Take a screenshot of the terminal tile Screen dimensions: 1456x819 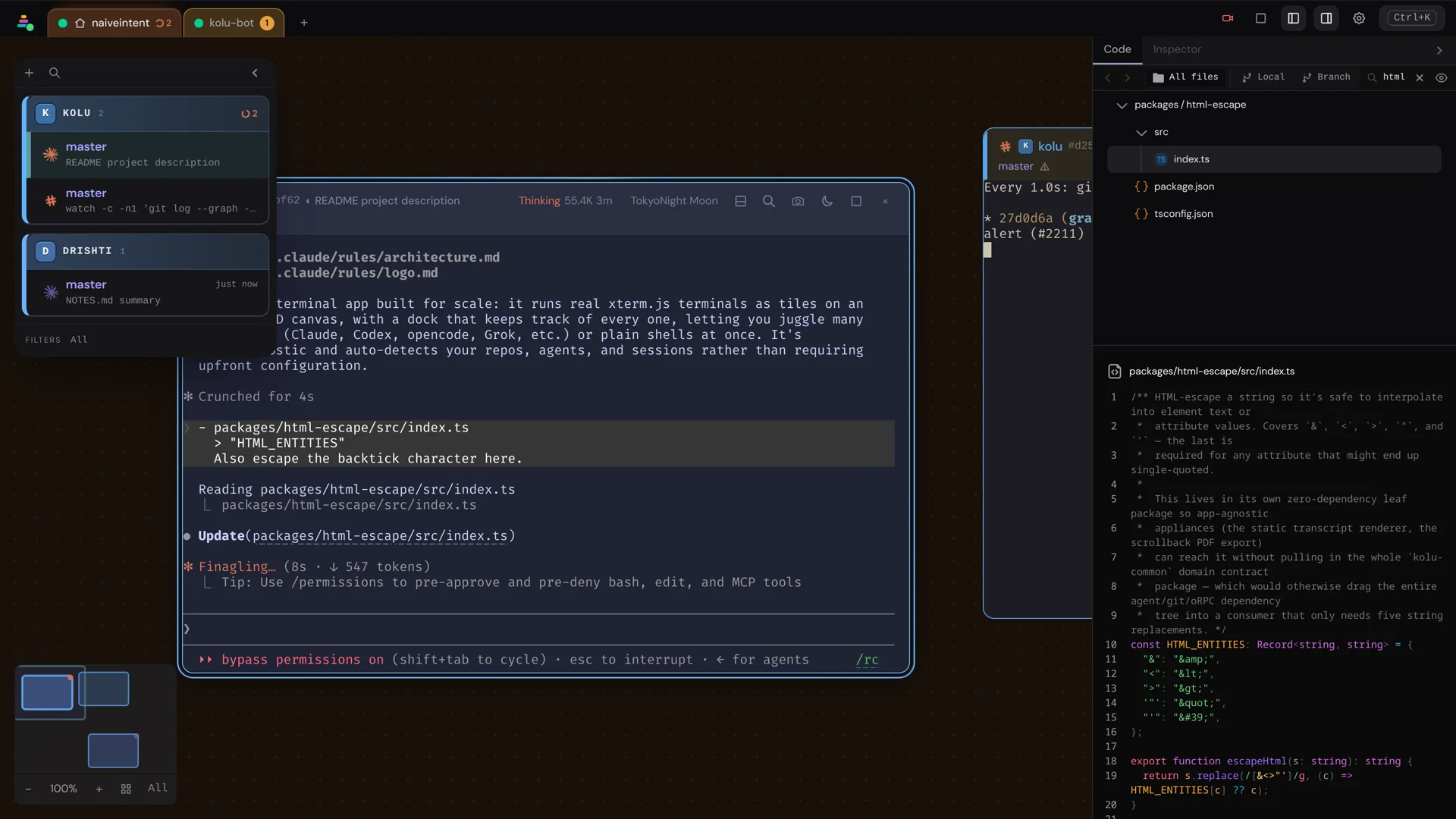click(798, 201)
